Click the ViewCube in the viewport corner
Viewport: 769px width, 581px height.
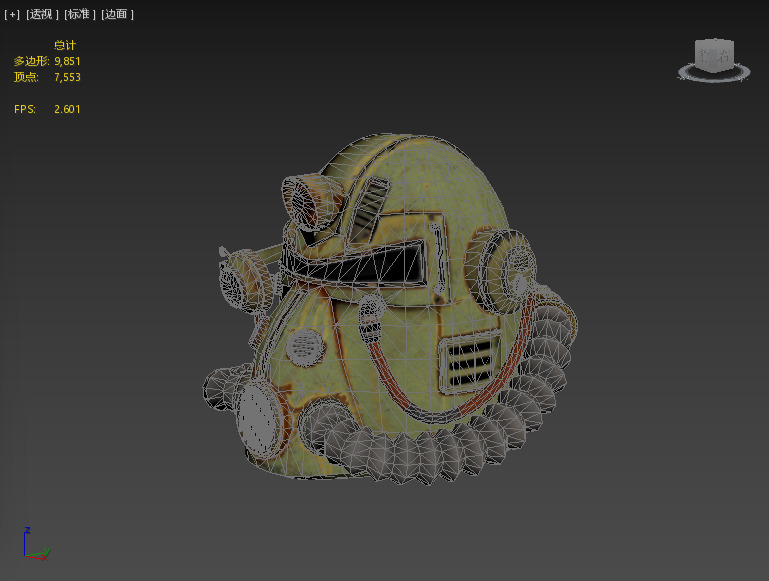[x=714, y=55]
